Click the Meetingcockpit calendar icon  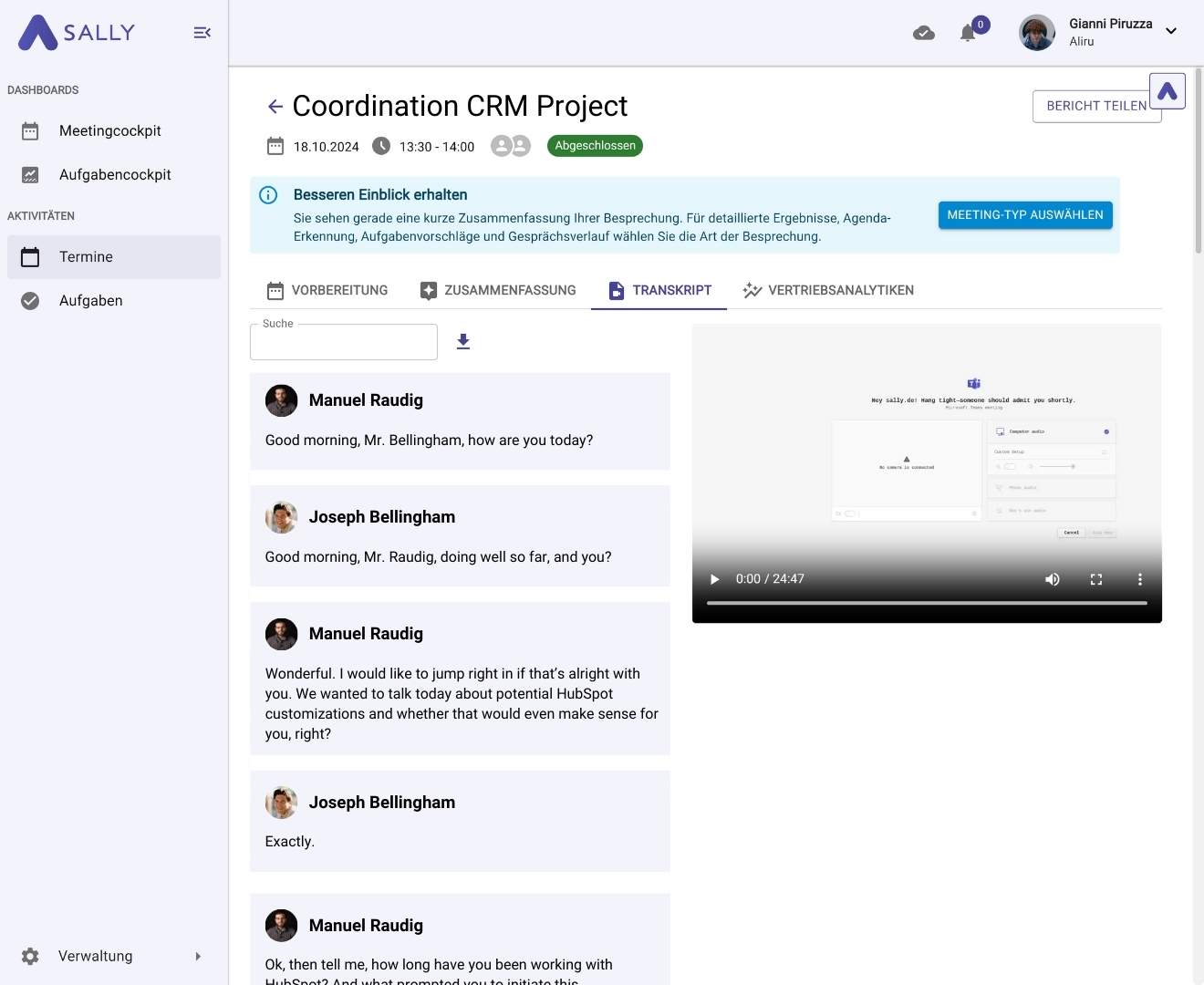click(30, 131)
